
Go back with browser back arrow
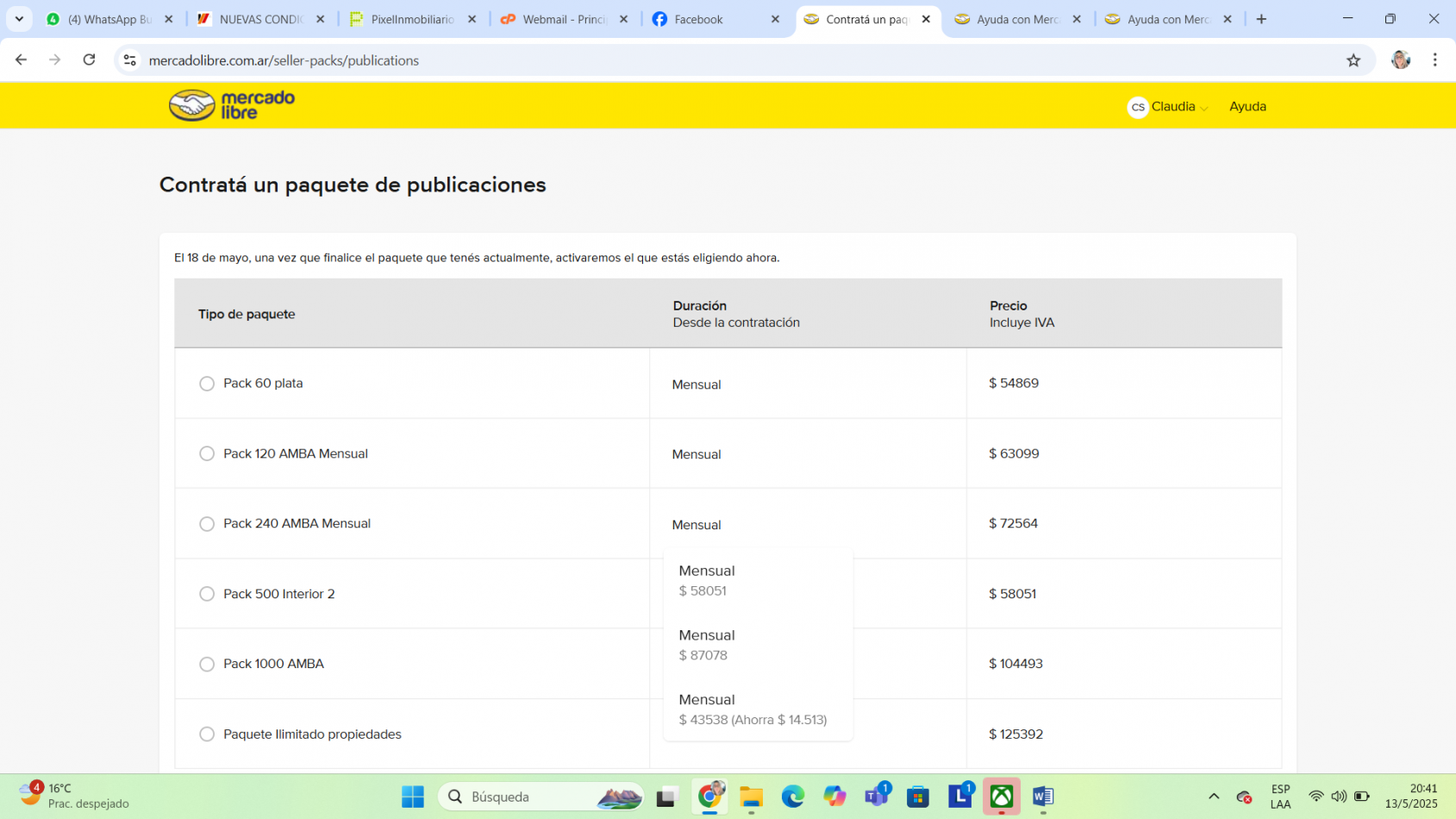[x=21, y=59]
